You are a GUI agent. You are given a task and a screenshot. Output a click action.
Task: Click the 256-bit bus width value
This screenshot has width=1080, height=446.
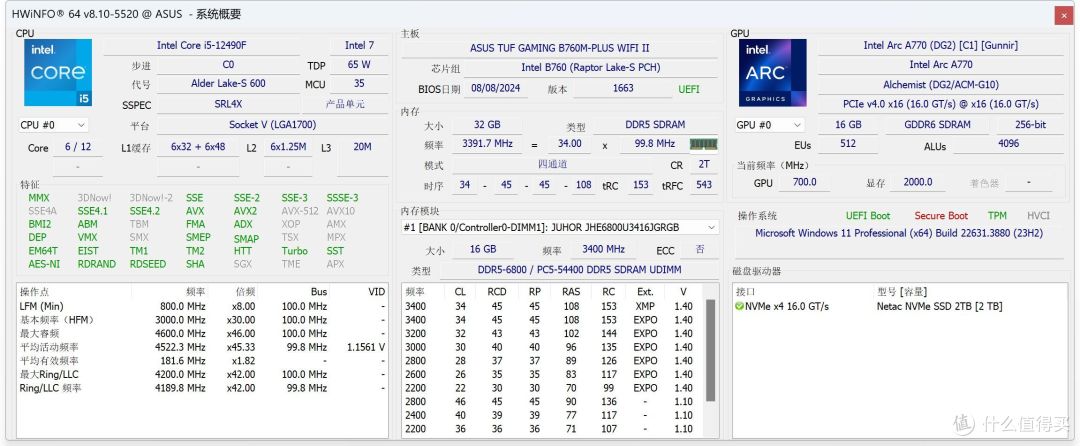tap(1030, 125)
